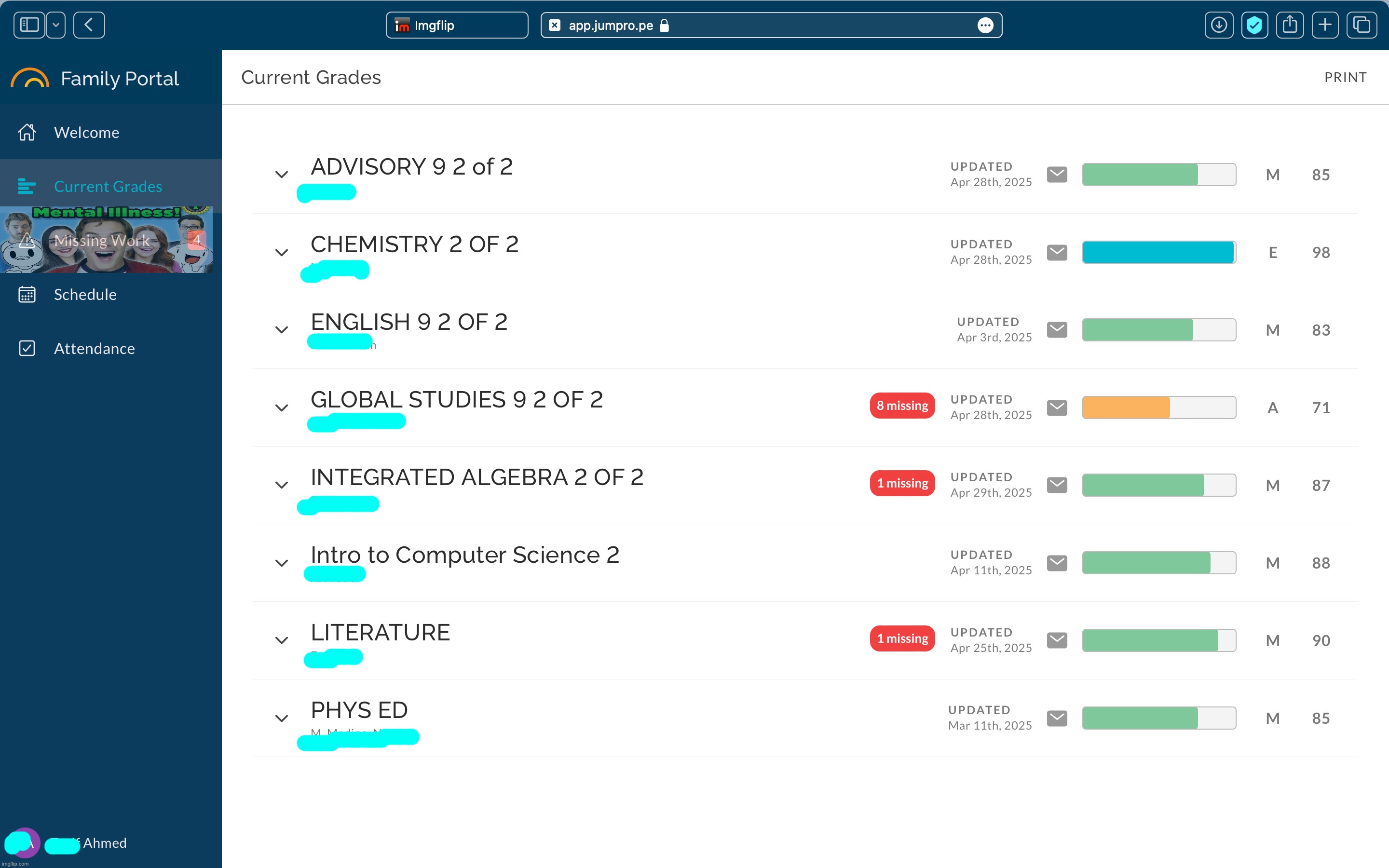
Task: Expand the PHYS ED course row
Action: 281,718
